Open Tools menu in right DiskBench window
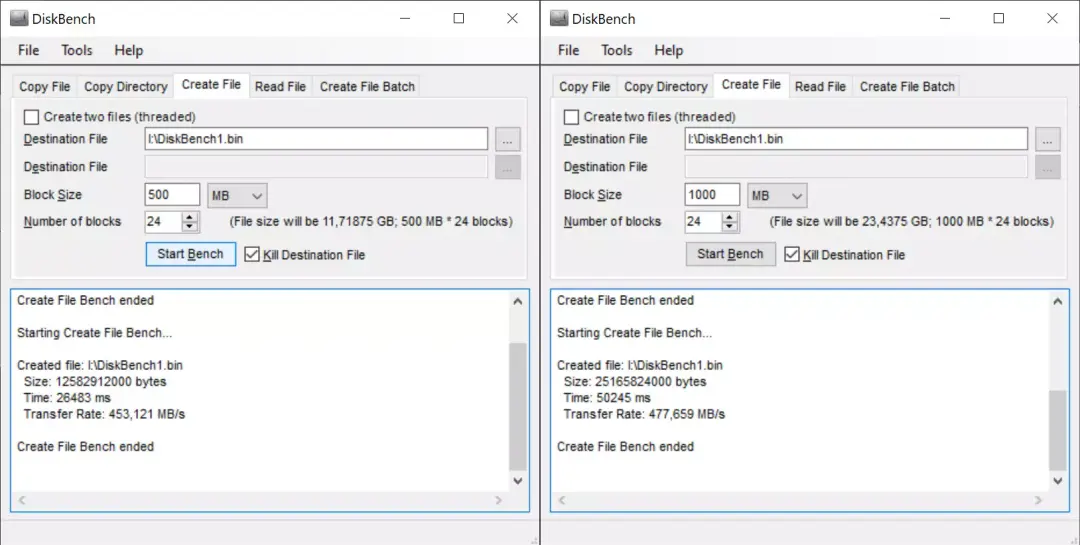Image resolution: width=1080 pixels, height=545 pixels. (616, 50)
